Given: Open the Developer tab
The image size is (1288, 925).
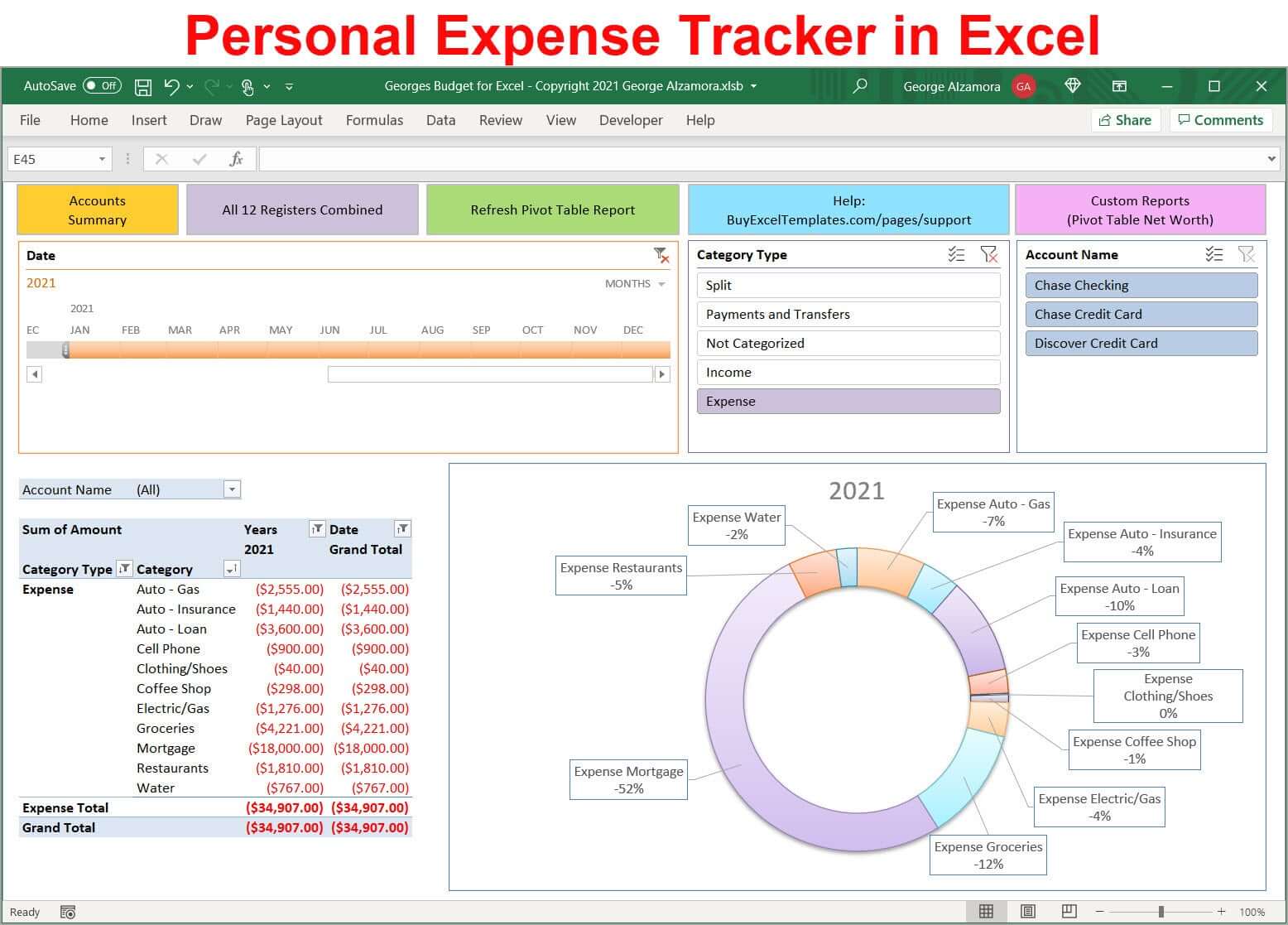Looking at the screenshot, I should coord(631,120).
